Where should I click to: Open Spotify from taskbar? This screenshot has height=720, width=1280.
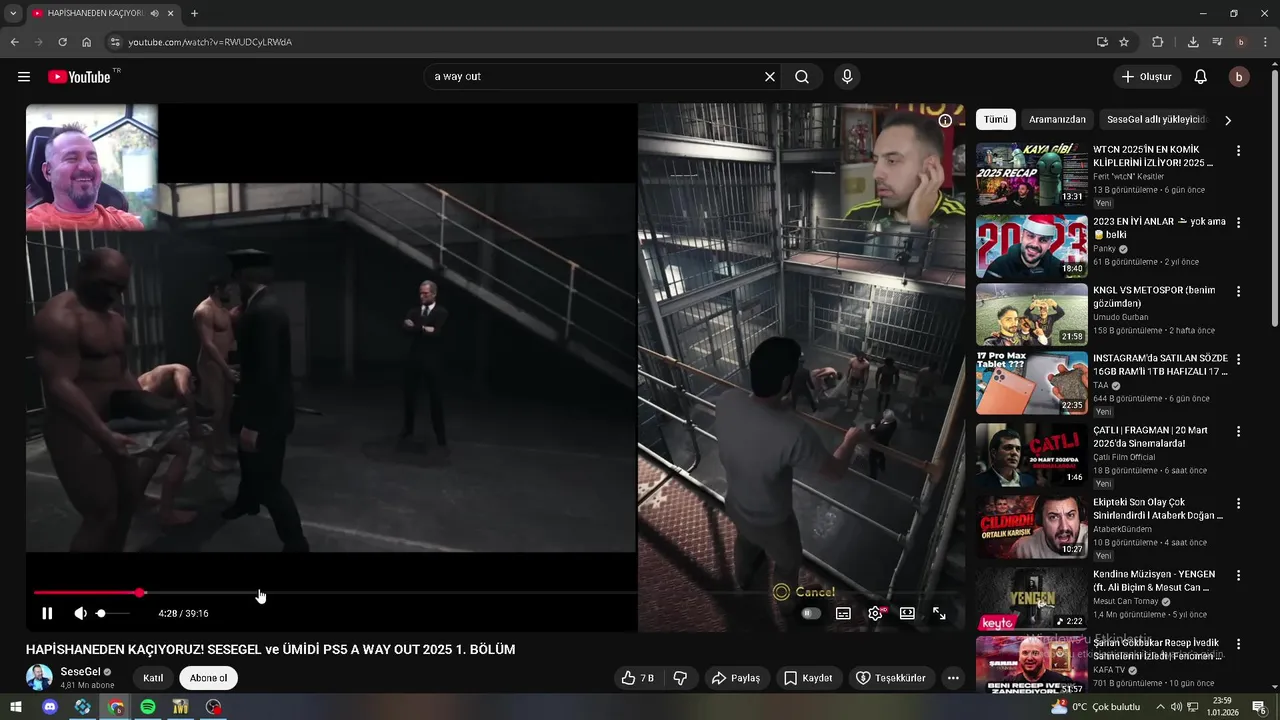[148, 707]
